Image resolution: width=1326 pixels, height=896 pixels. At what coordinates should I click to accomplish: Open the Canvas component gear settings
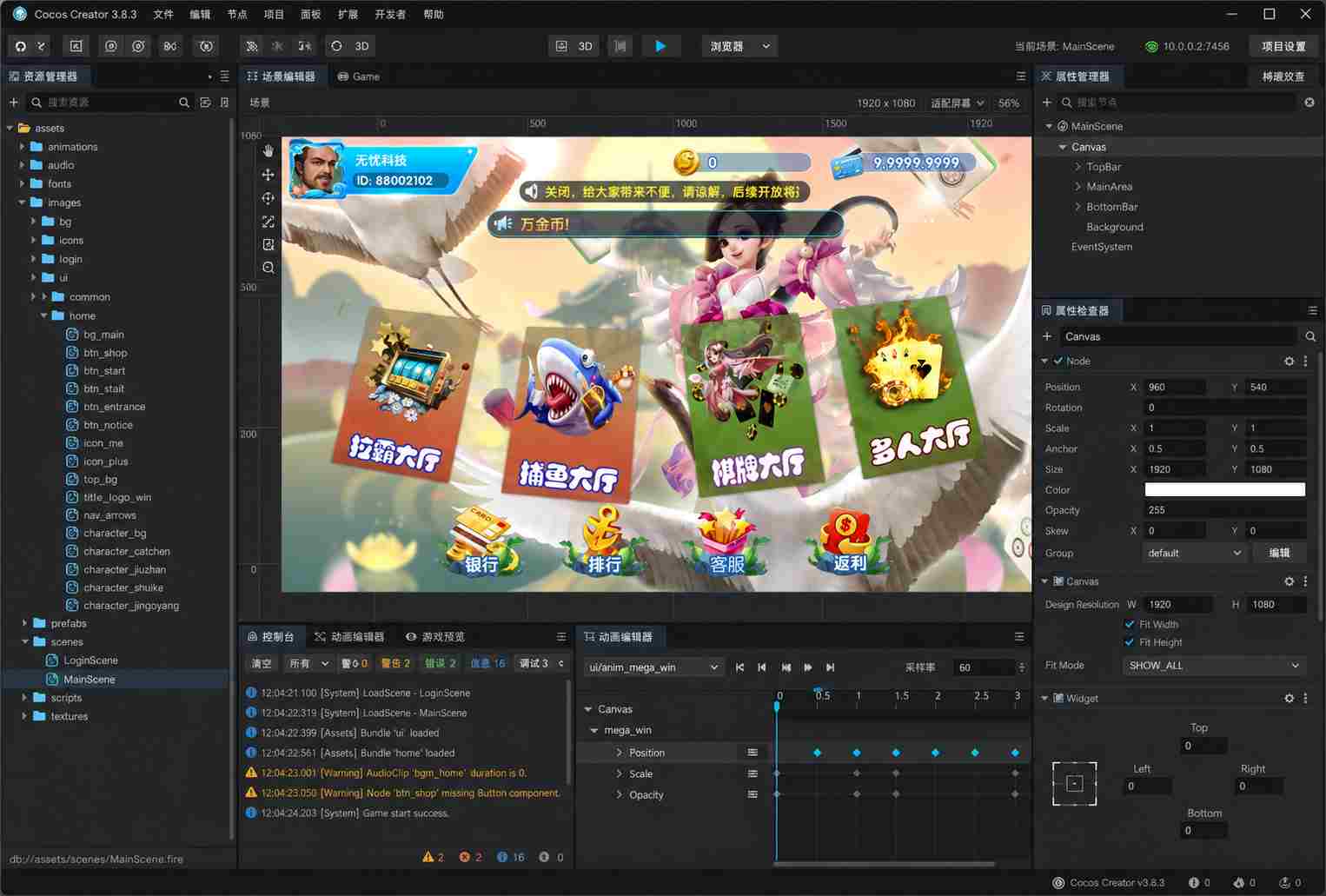(x=1289, y=581)
